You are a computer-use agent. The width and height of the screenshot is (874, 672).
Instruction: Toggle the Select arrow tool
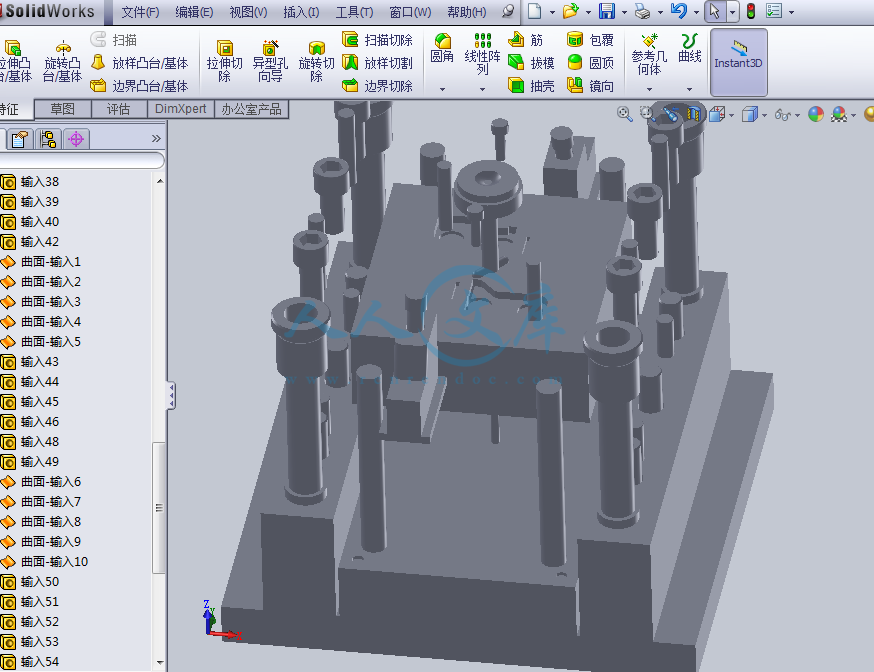click(x=715, y=11)
